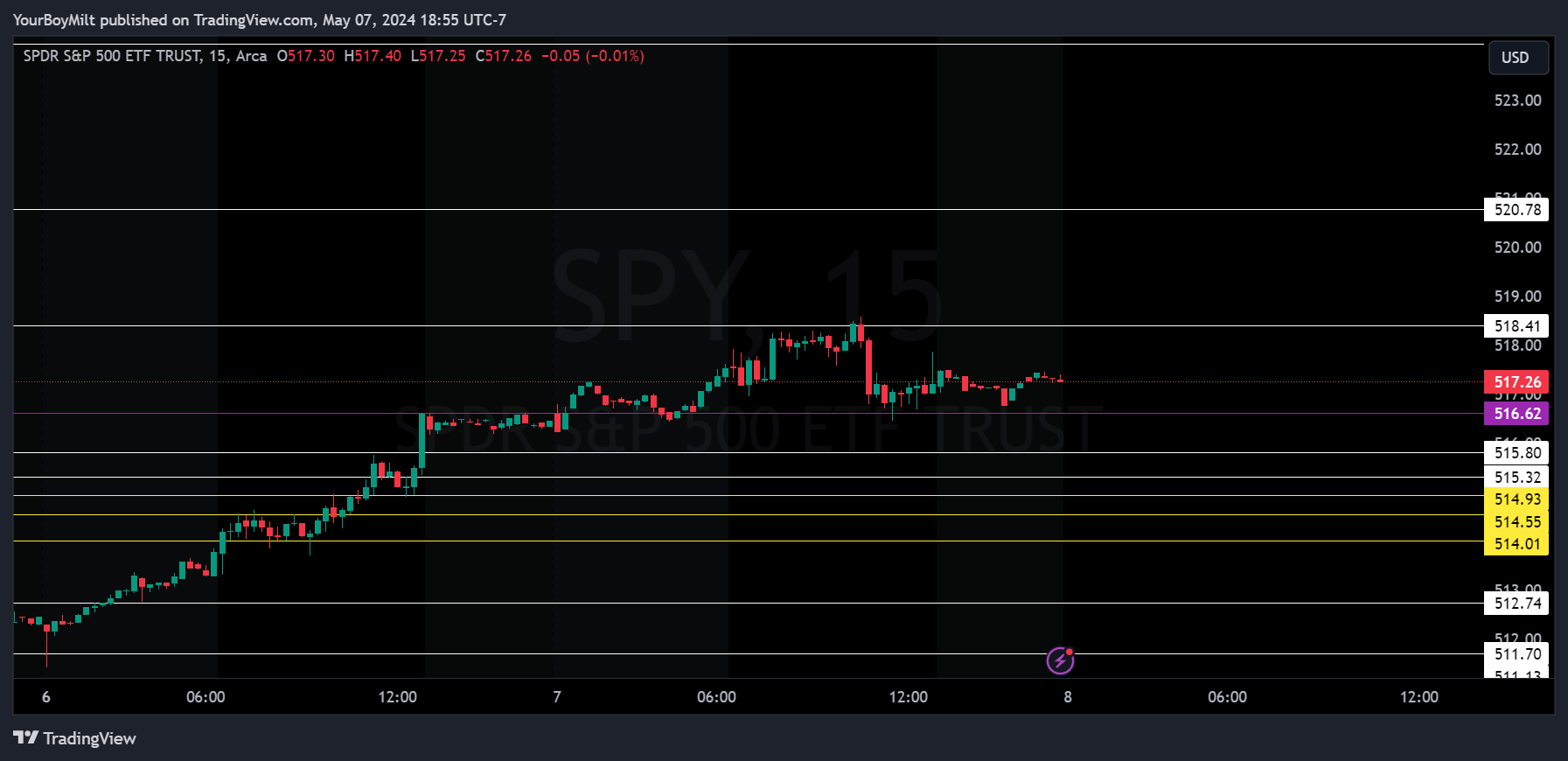
Task: Click the open value O517.30 in legend
Action: pos(305,56)
